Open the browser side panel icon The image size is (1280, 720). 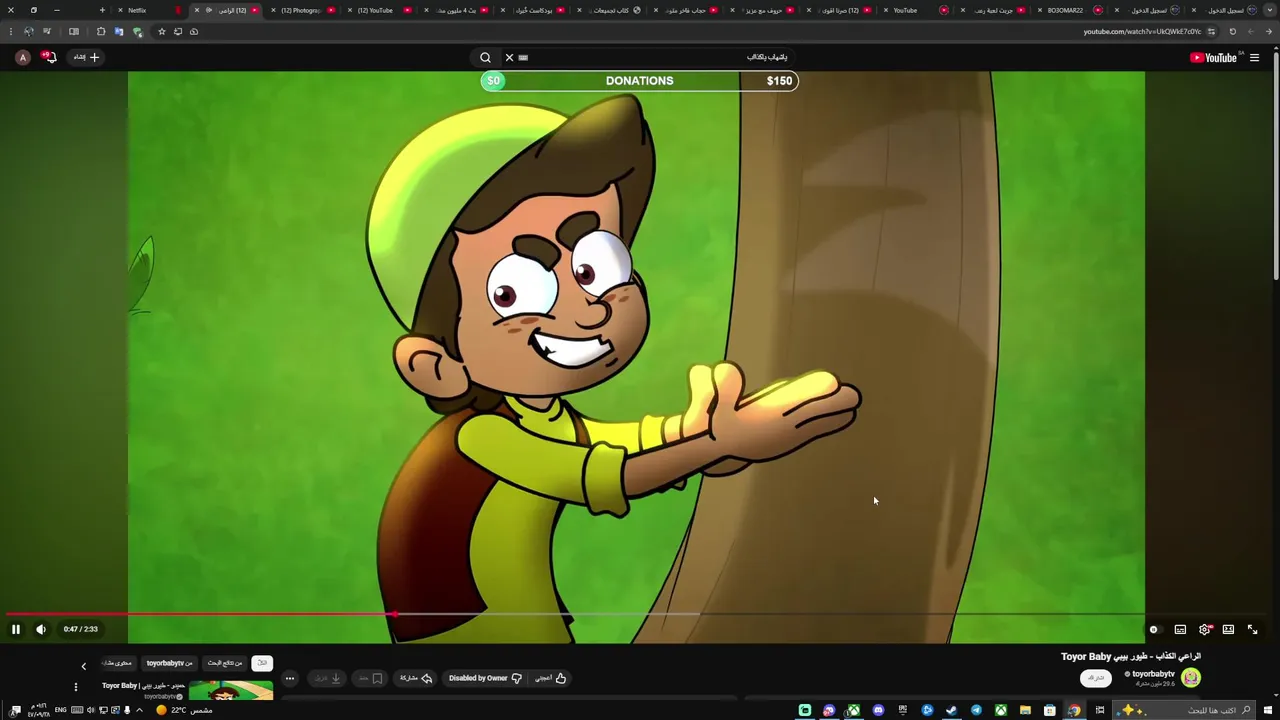coord(74,31)
